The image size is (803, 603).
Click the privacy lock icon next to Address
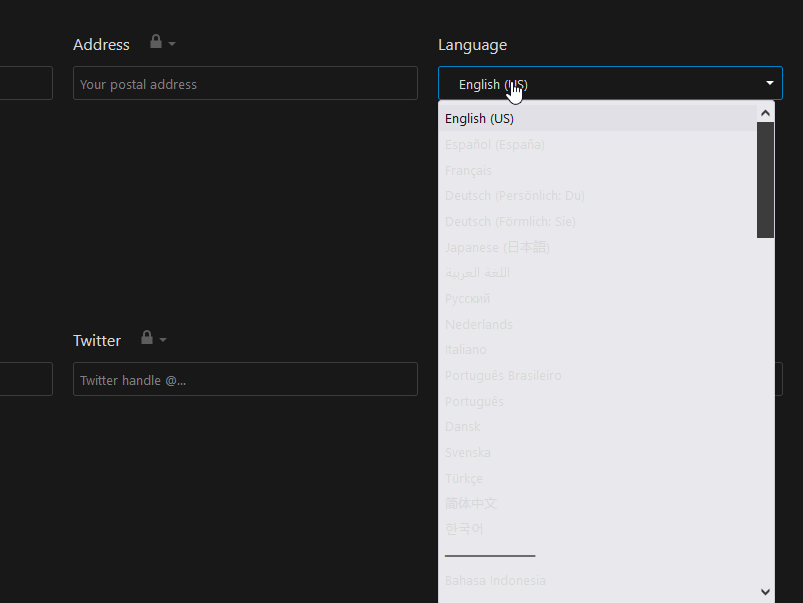[155, 43]
